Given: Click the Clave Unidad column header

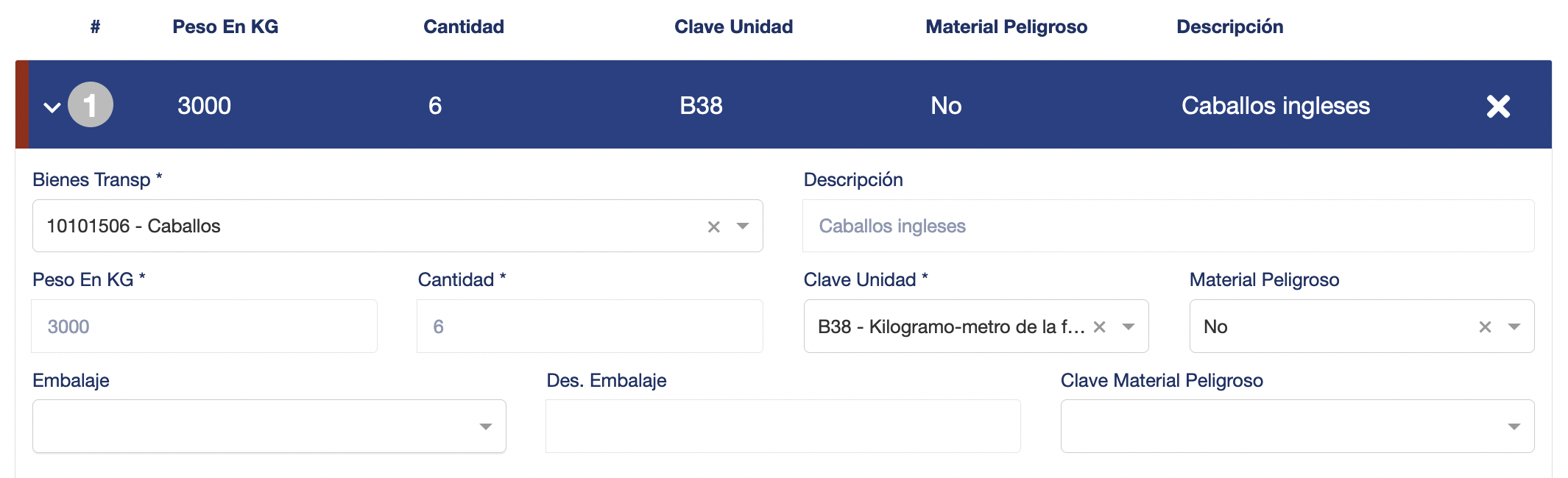Looking at the screenshot, I should [732, 26].
